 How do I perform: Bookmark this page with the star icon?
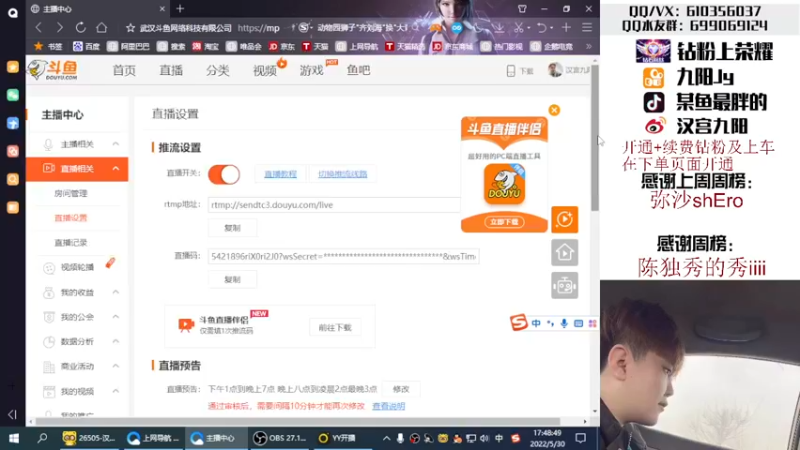(131, 28)
